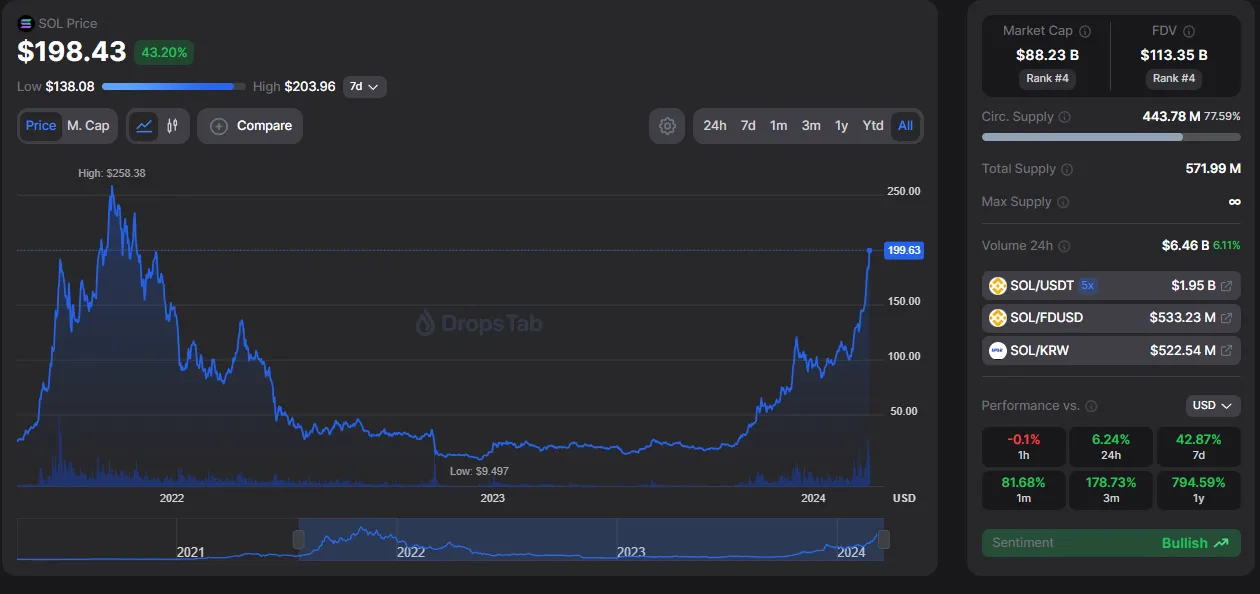Click the 1h performance -0.1% cell
Screen dimensions: 1260x594
pyautogui.click(x=1023, y=447)
